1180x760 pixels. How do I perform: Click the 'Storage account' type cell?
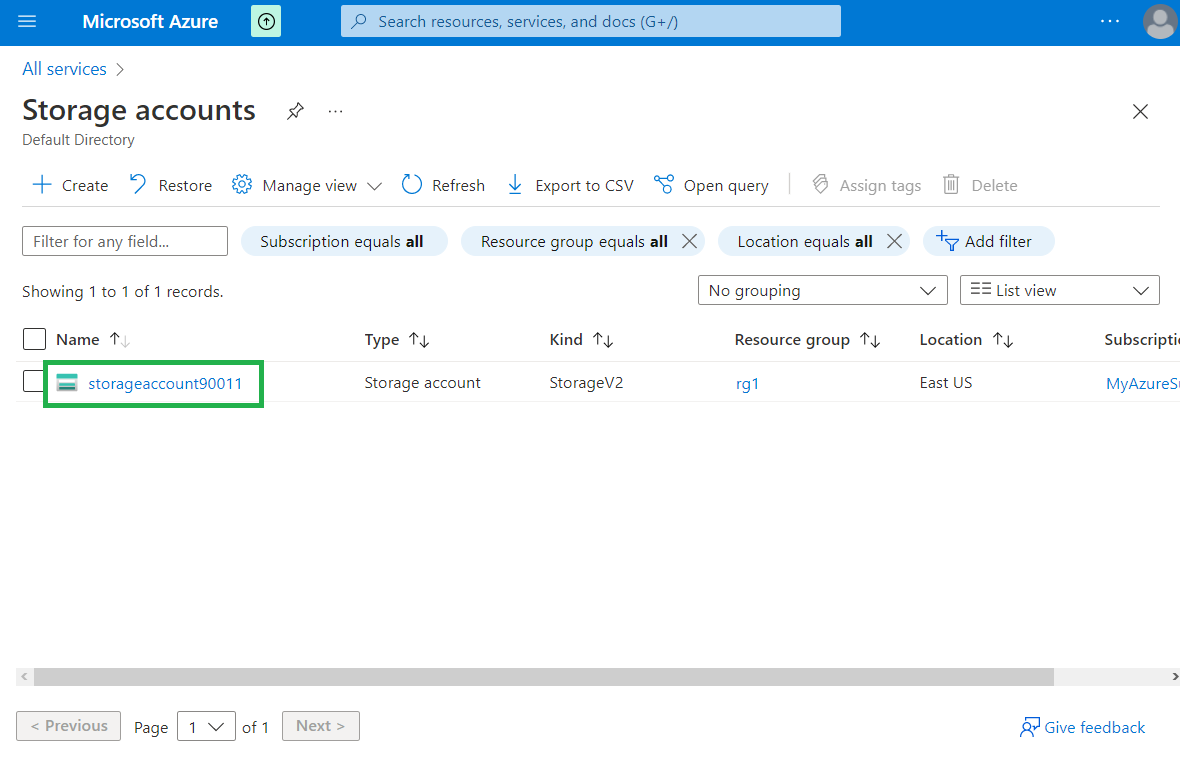coord(422,383)
